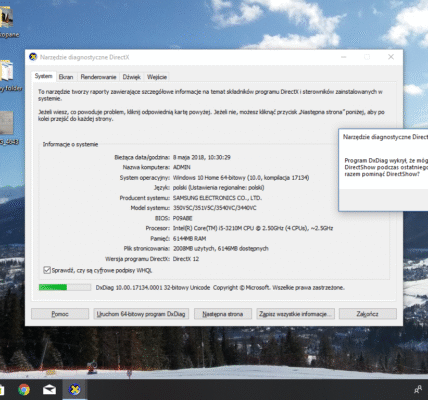The image size is (428, 400).
Task: Click the system model 350V5C value
Action: tap(215, 208)
